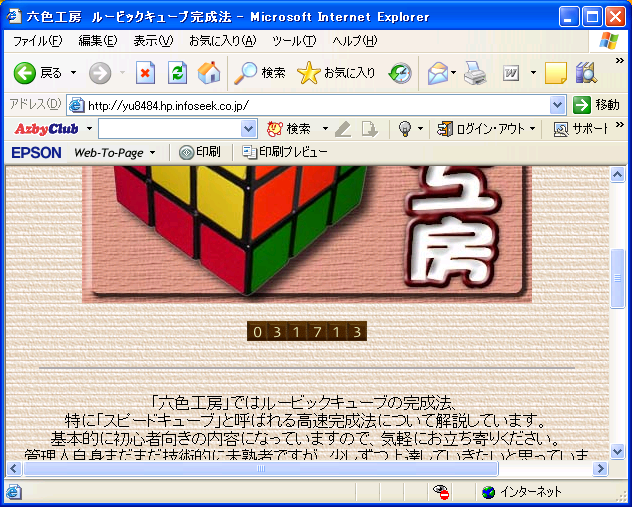The height and width of the screenshot is (507, 632).
Task: Click the EPSON 印刷プレビュー button
Action: (286, 152)
